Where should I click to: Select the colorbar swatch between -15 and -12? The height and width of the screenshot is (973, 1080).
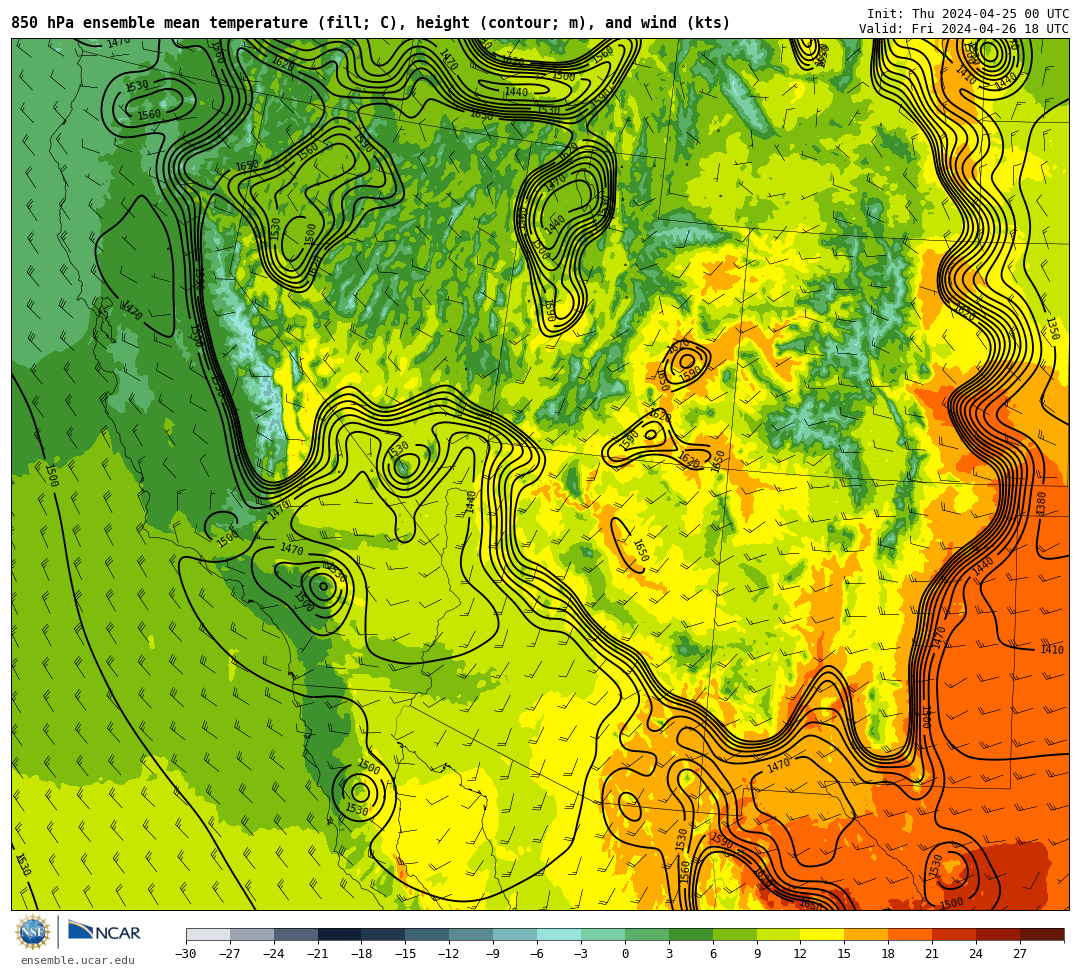click(x=428, y=934)
